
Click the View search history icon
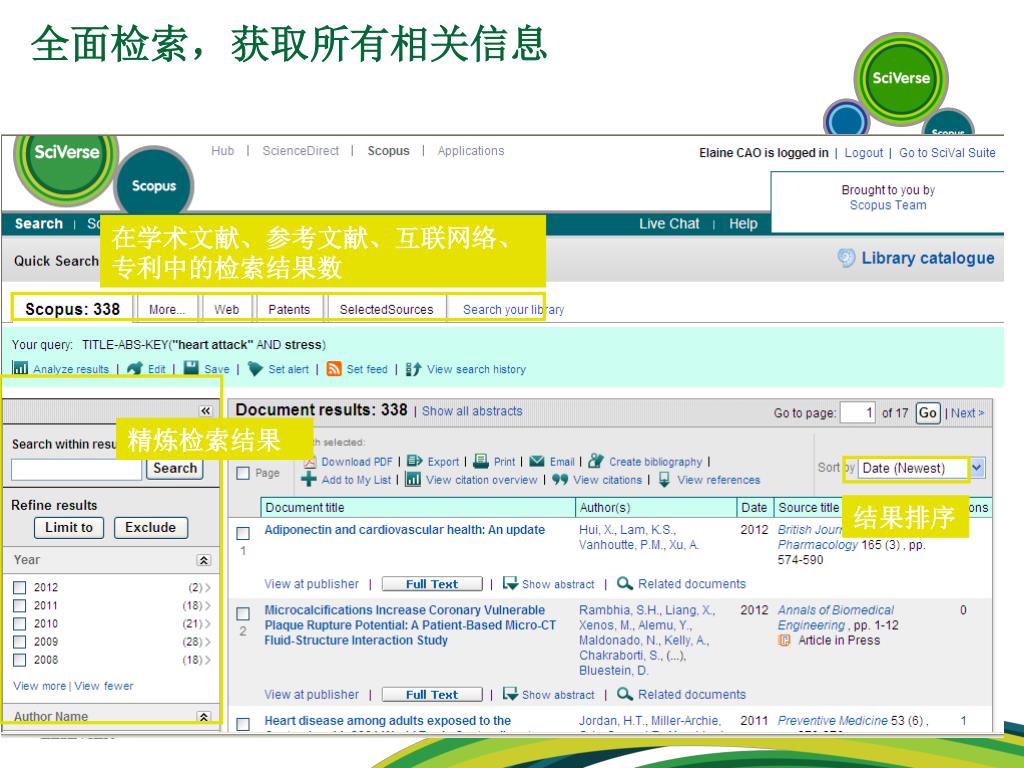413,369
